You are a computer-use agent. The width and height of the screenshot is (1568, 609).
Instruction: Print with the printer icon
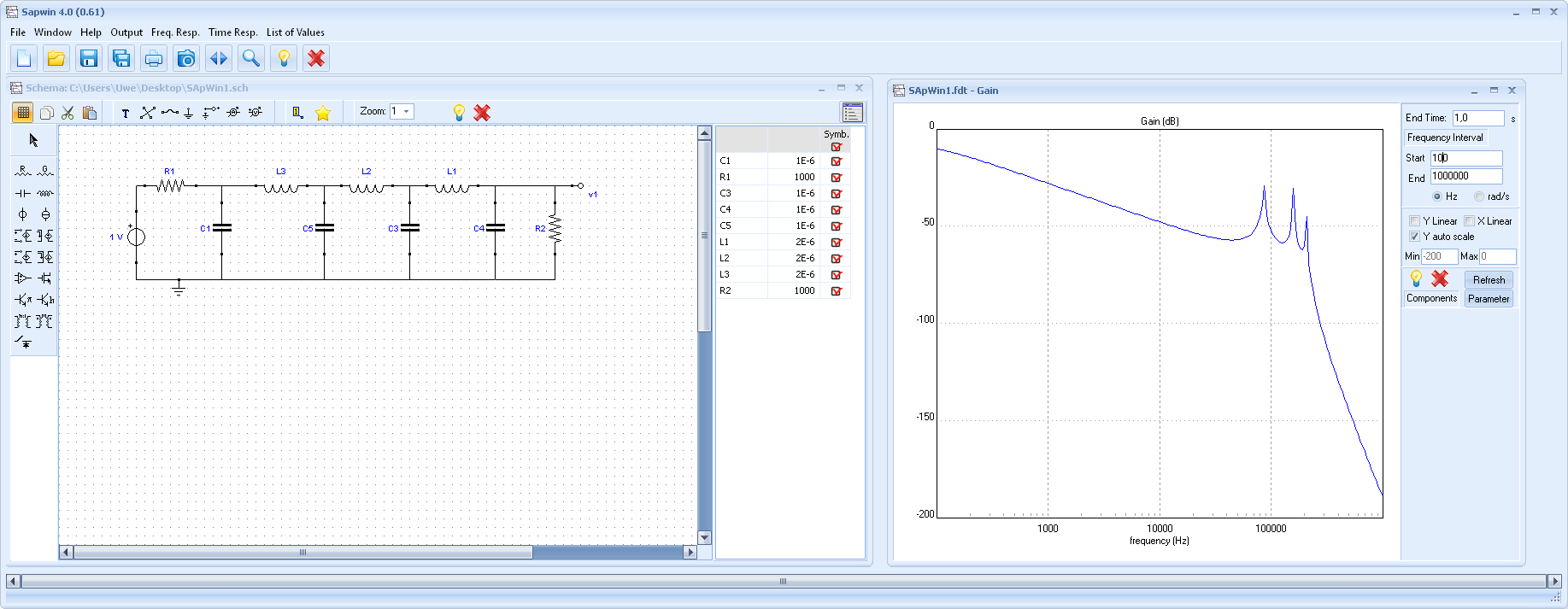click(154, 58)
